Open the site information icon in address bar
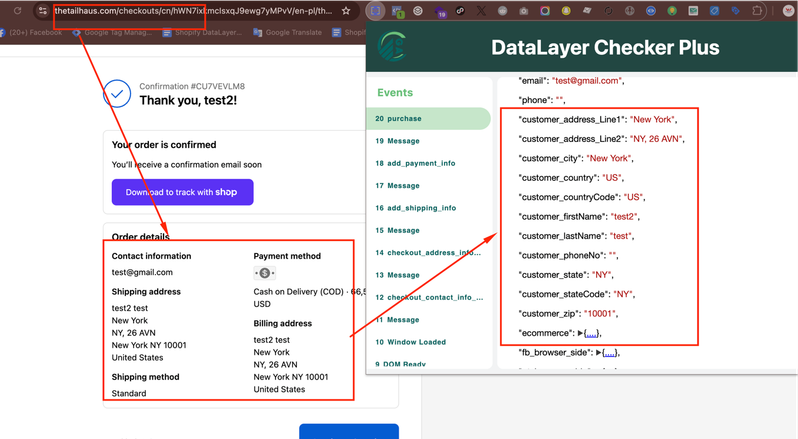The height and width of the screenshot is (439, 798). point(43,11)
